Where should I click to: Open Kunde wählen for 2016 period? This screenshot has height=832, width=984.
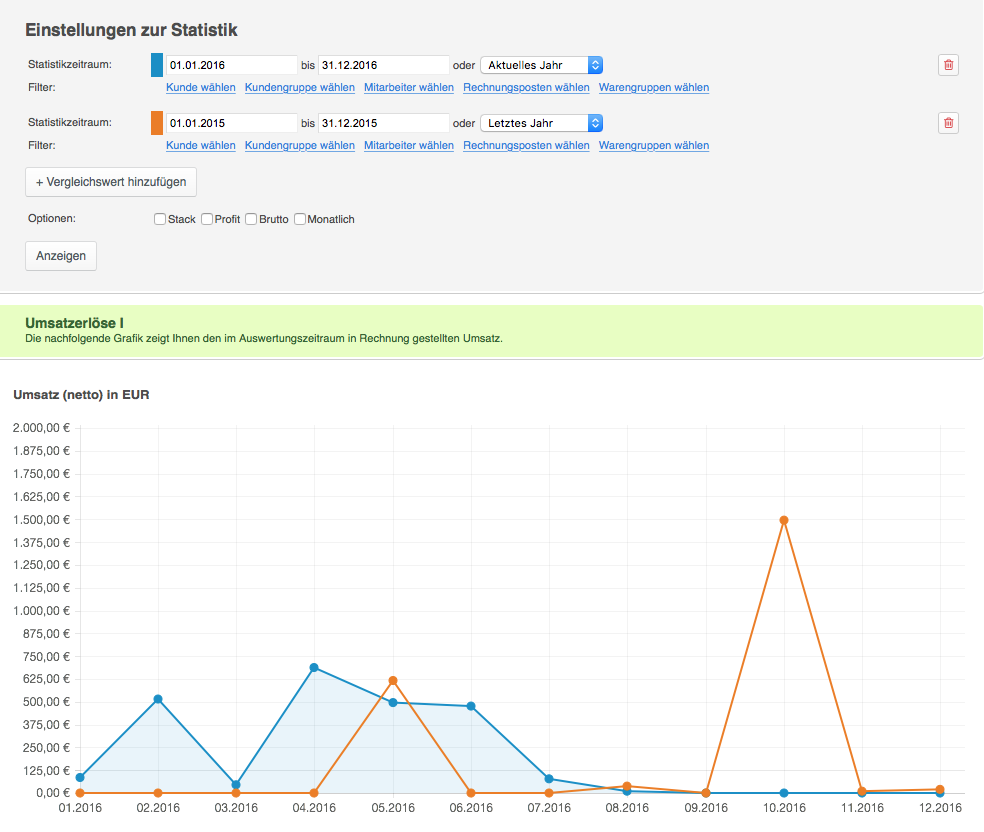point(201,87)
